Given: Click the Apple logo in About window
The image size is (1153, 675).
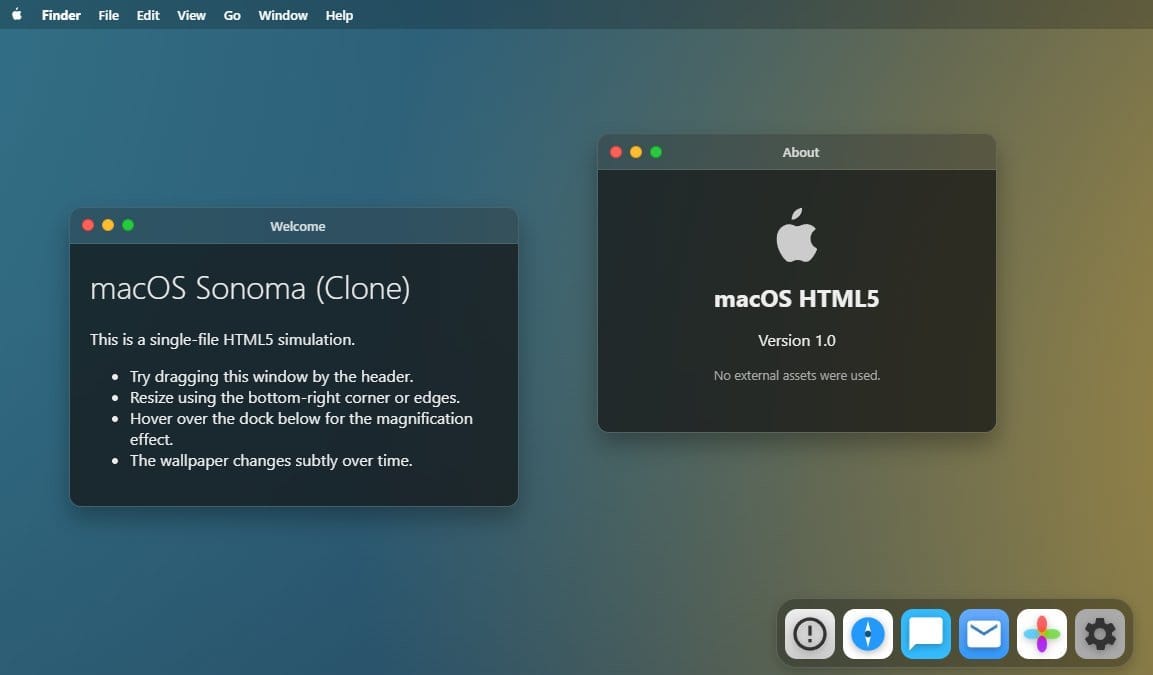Looking at the screenshot, I should coord(797,235).
